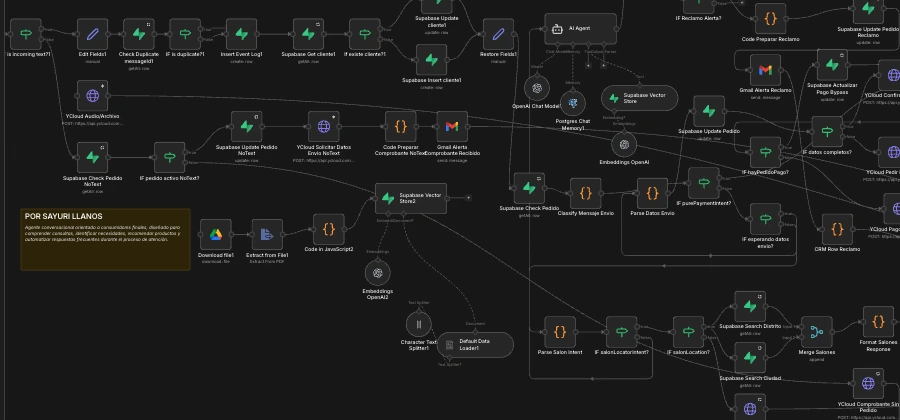Click the Supabase Vector Store tool node

click(x=639, y=98)
